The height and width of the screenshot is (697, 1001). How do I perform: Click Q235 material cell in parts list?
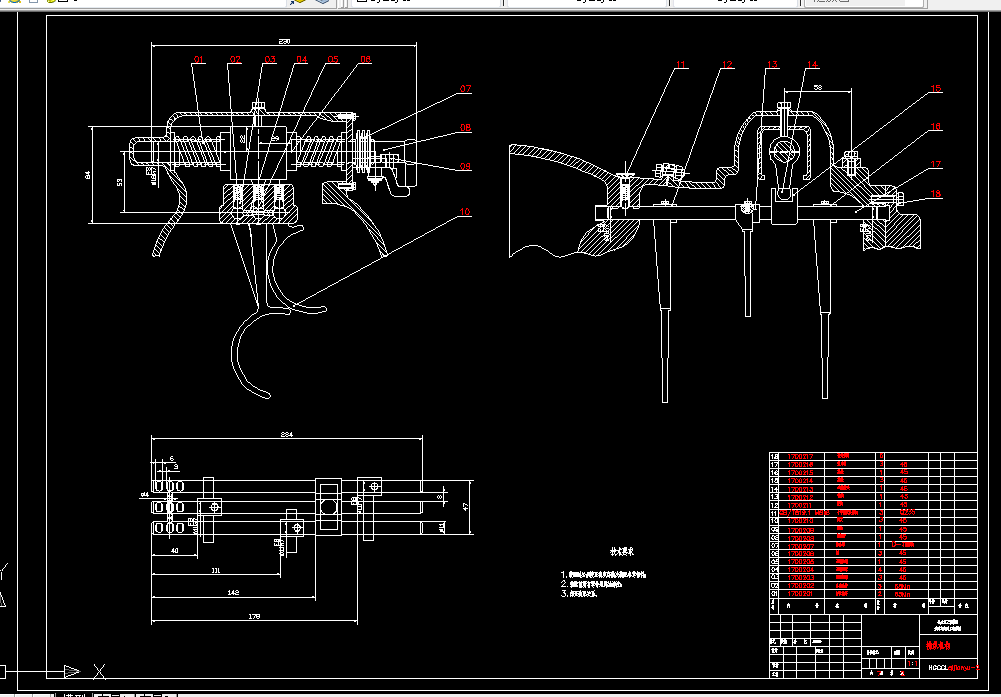907,512
